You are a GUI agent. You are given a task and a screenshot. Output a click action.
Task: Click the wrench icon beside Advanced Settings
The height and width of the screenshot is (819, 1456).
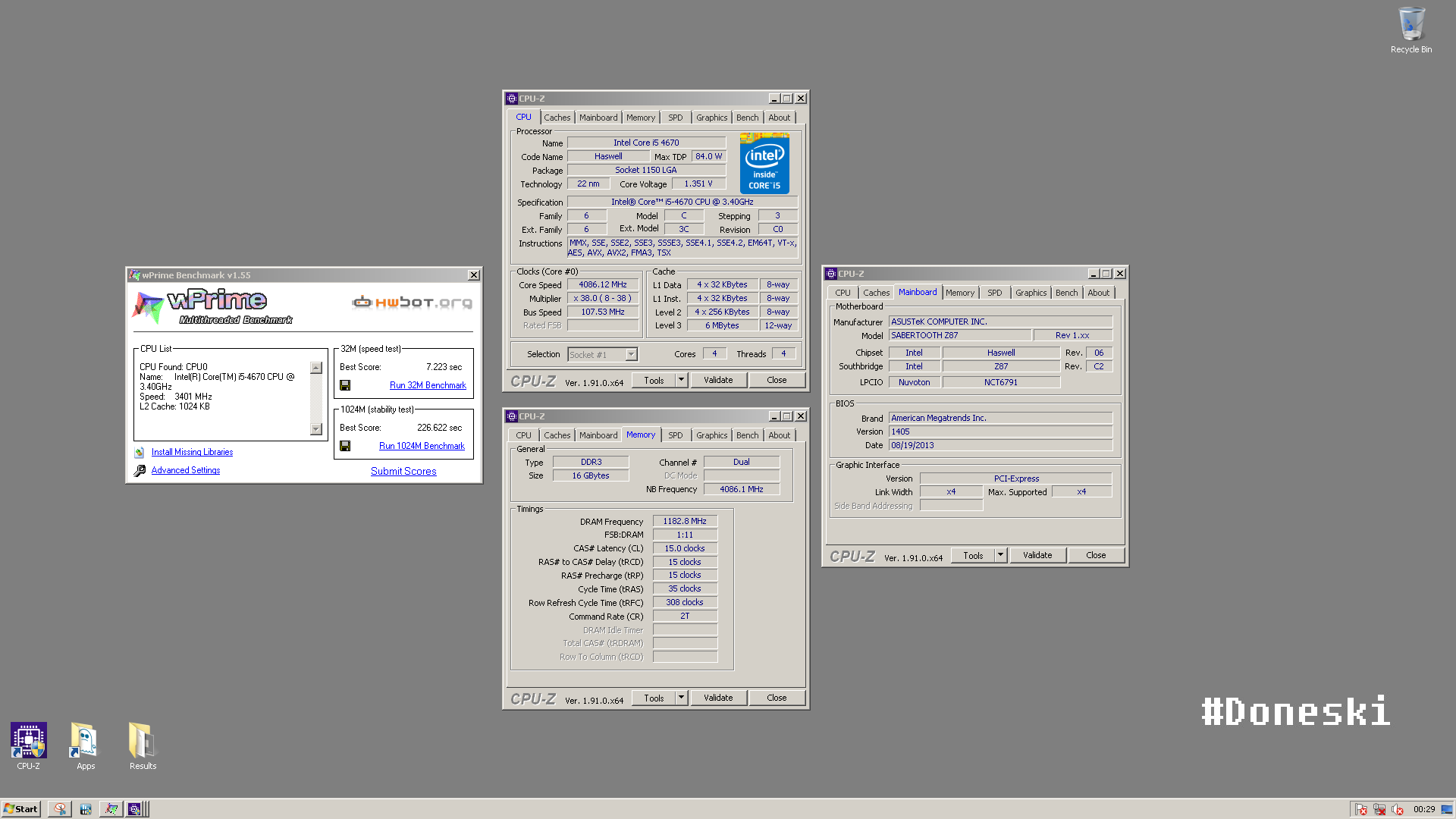(x=140, y=471)
